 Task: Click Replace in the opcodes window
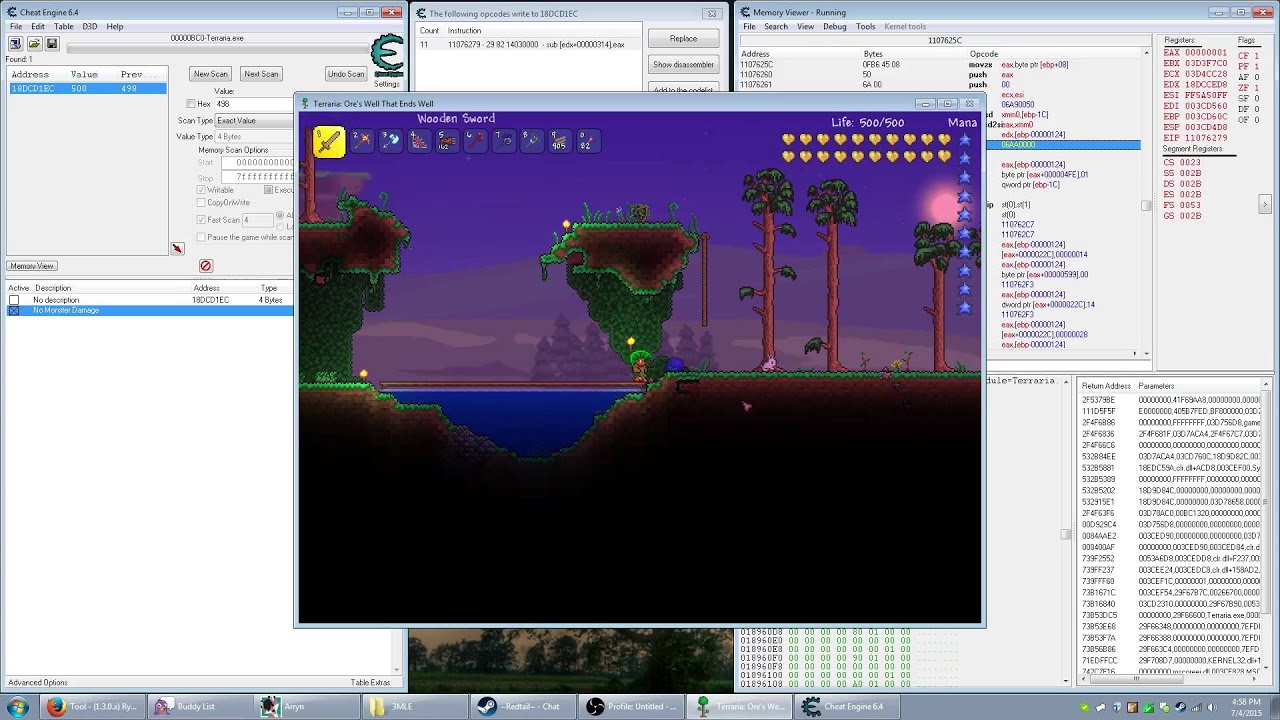coord(684,39)
